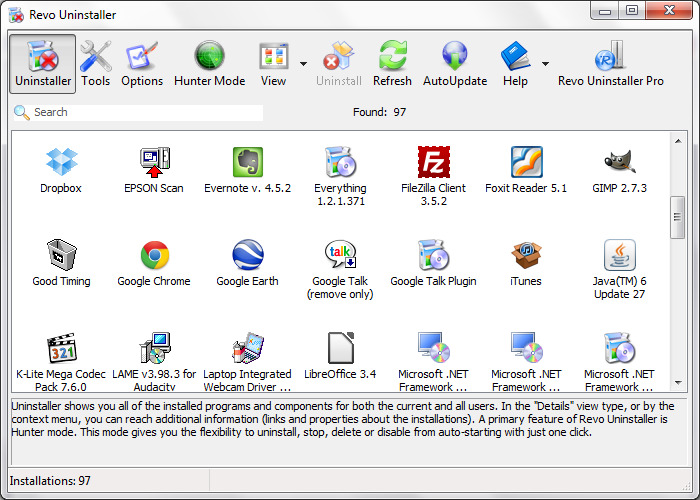Viewport: 700px width, 500px height.
Task: Open the Help button
Action: point(515,64)
